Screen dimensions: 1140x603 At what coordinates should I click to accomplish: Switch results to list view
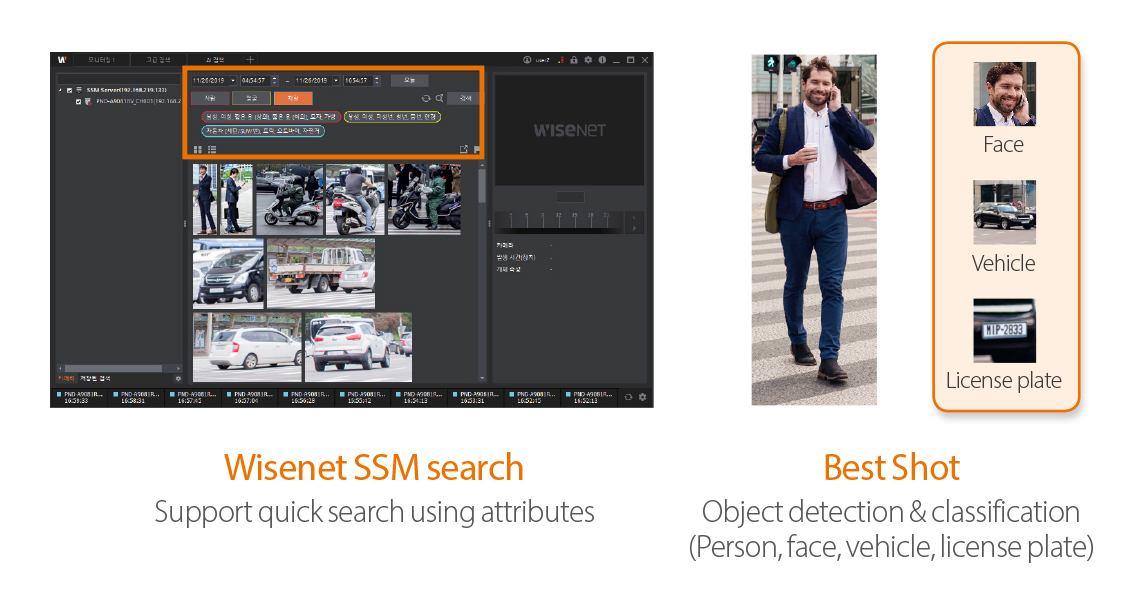[212, 149]
